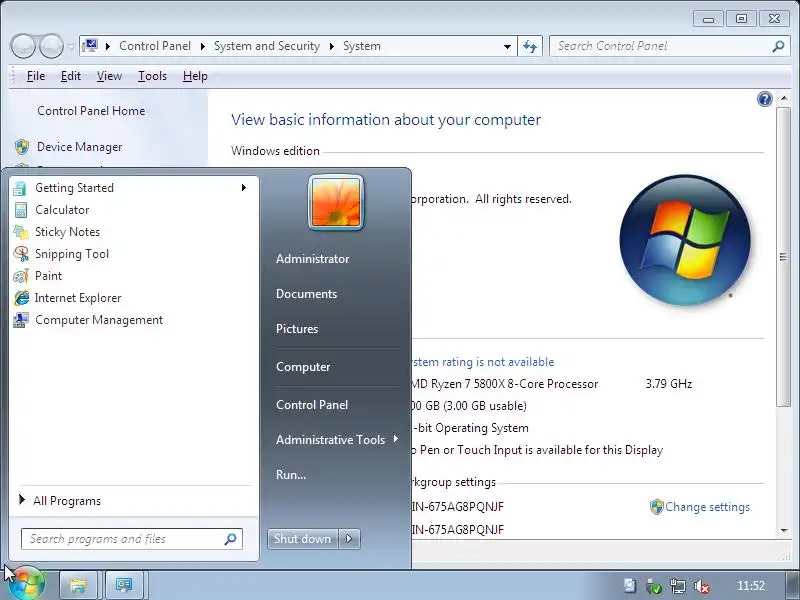Click the Back navigation button

(x=23, y=46)
